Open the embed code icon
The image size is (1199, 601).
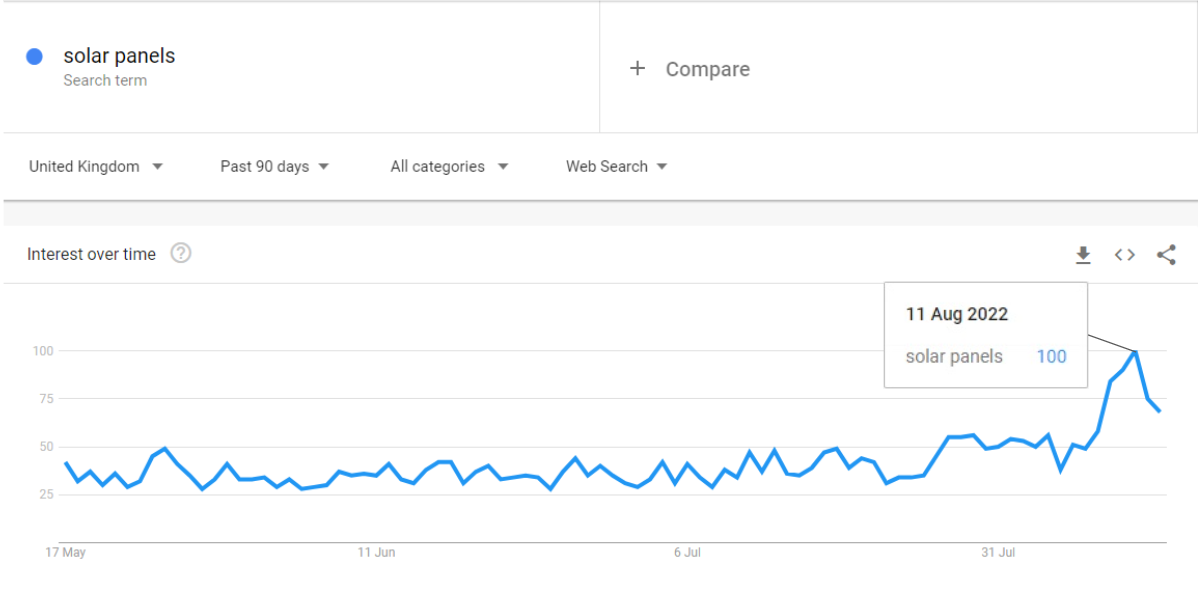[x=1124, y=255]
